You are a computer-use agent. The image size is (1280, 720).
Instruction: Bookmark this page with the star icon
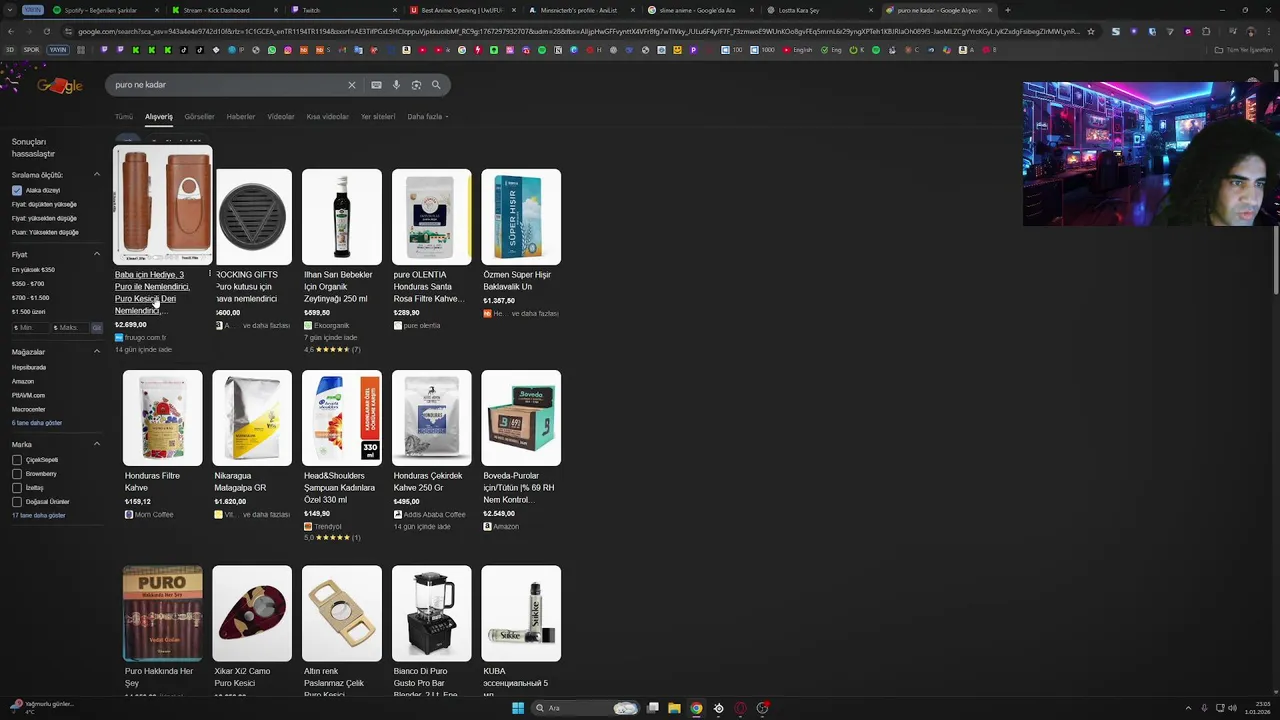pos(1091,31)
